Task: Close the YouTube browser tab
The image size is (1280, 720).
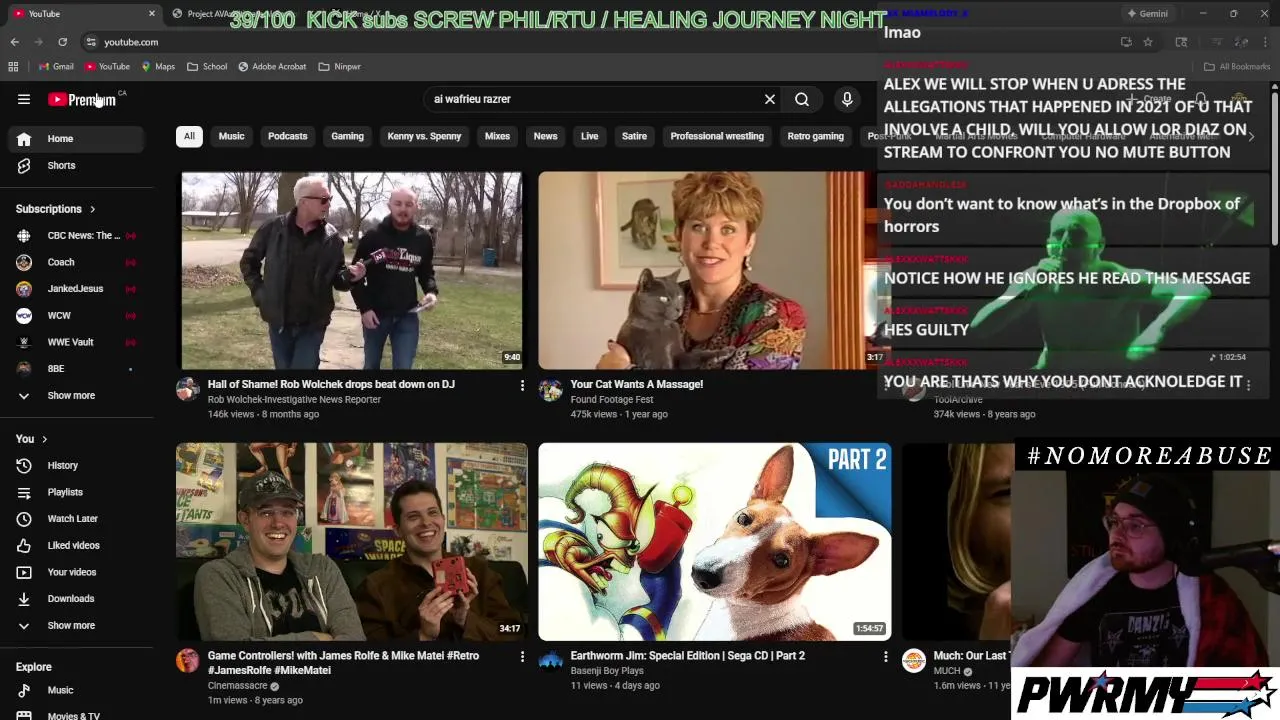Action: pyautogui.click(x=152, y=13)
